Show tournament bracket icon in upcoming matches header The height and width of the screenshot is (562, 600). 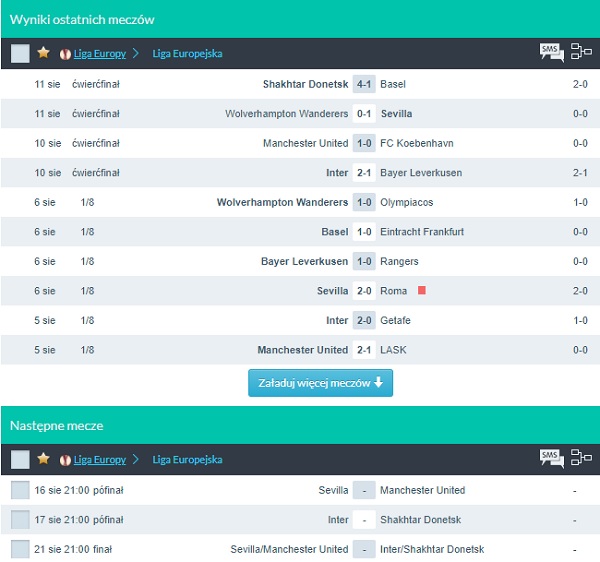pyautogui.click(x=581, y=457)
